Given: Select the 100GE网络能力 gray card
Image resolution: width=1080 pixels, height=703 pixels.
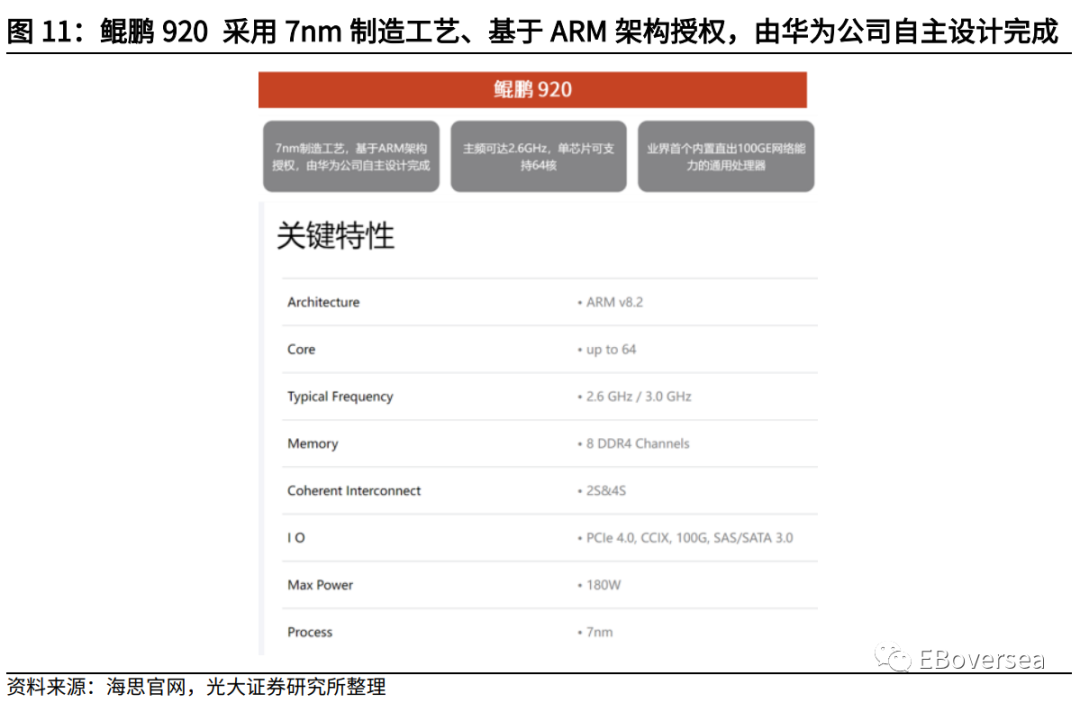Looking at the screenshot, I should (x=726, y=156).
